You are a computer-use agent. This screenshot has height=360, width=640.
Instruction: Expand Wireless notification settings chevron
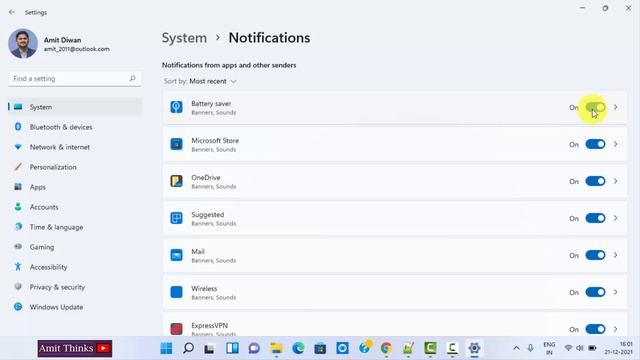616,292
